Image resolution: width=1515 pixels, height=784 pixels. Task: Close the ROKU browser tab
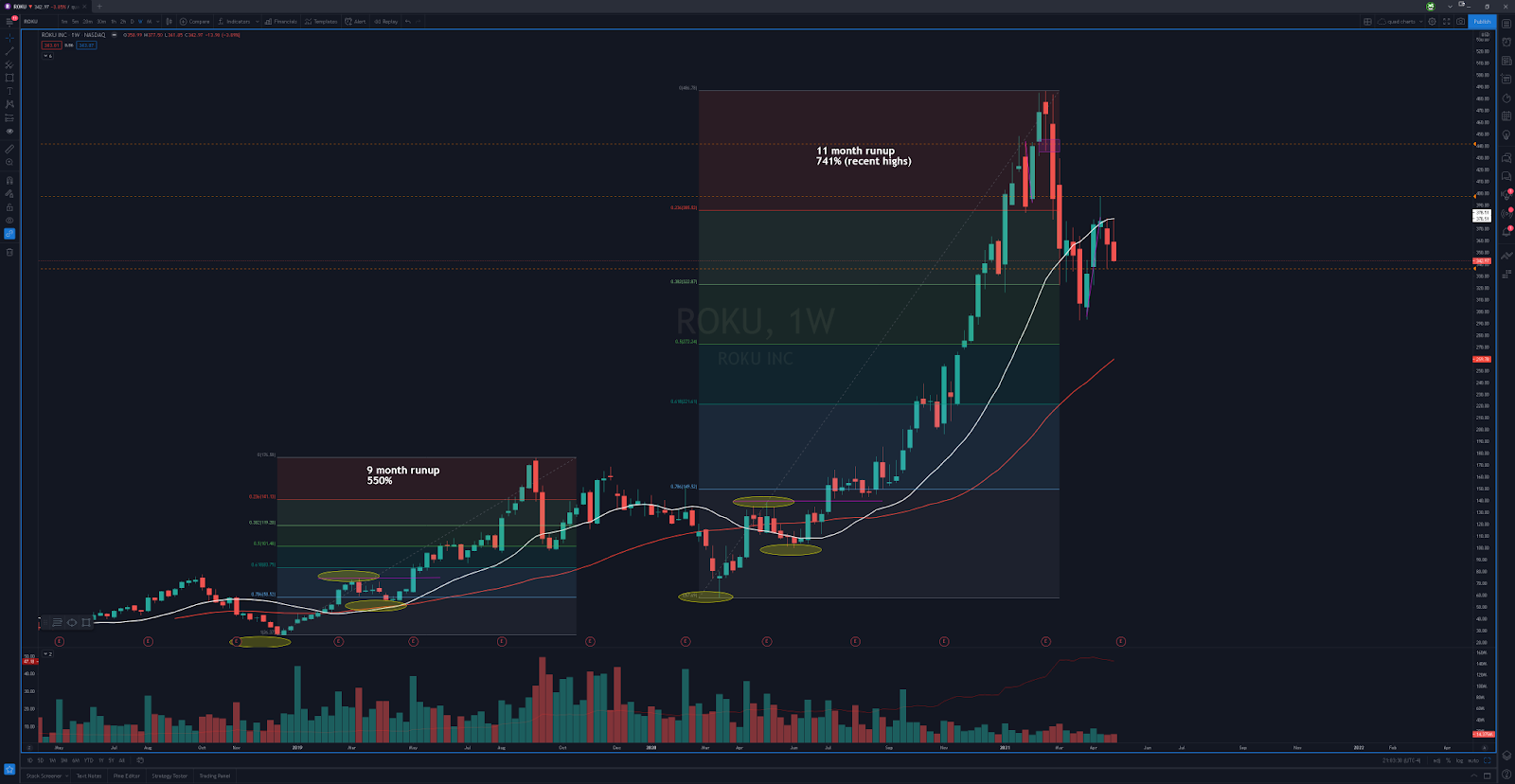tap(83, 6)
